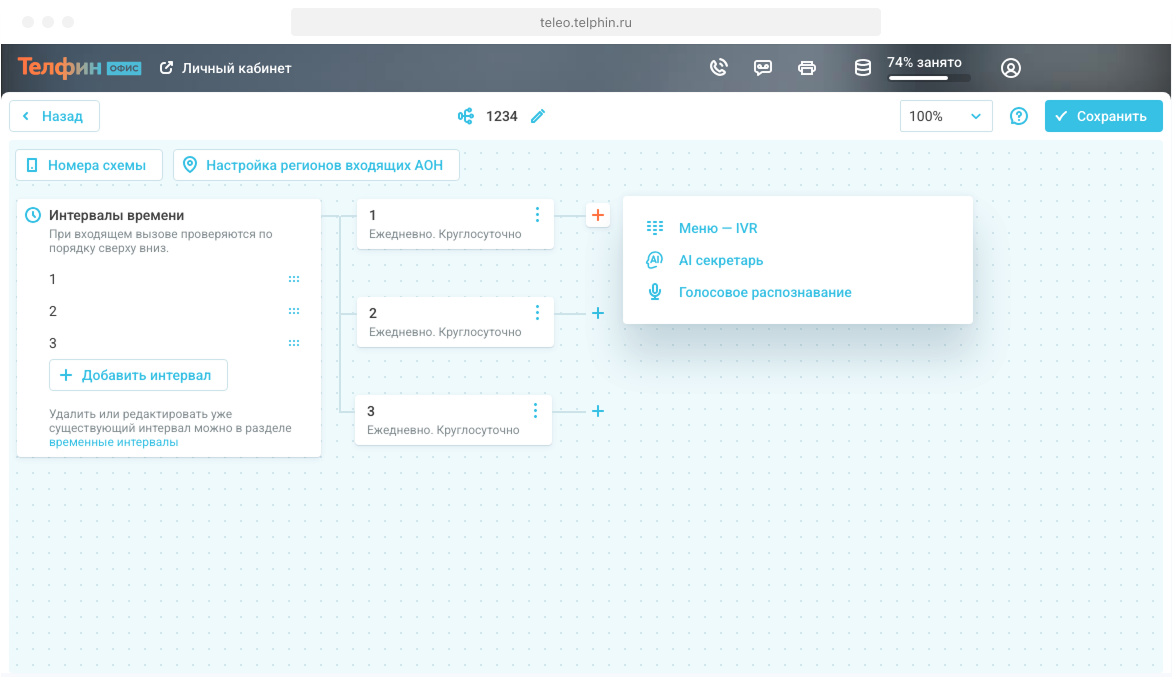The height and width of the screenshot is (677, 1172).
Task: Expand the 100% zoom dropdown
Action: (945, 116)
